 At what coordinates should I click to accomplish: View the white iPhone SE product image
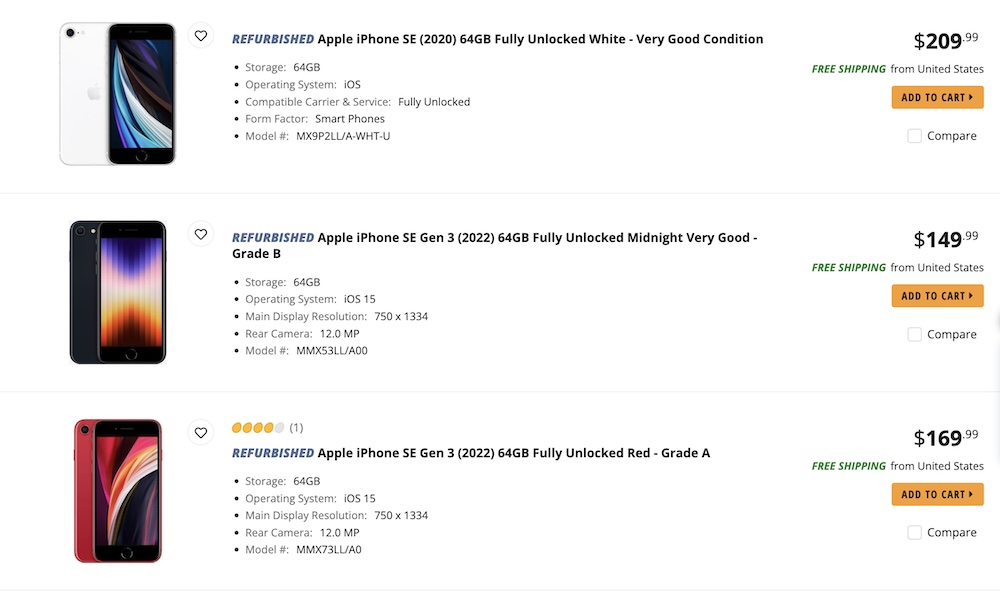point(117,93)
